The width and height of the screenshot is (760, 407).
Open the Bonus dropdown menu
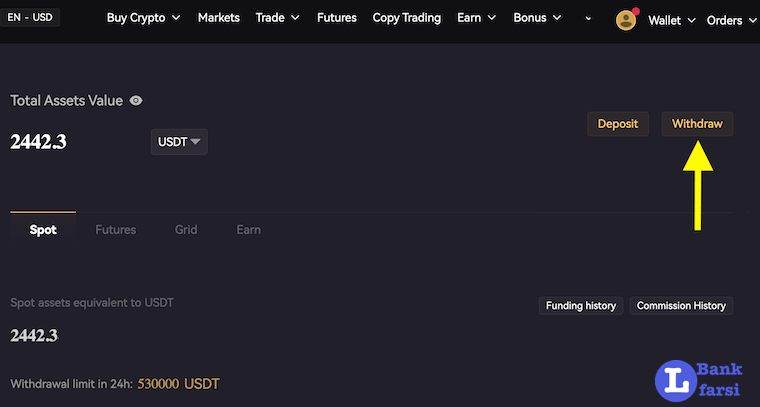[537, 18]
